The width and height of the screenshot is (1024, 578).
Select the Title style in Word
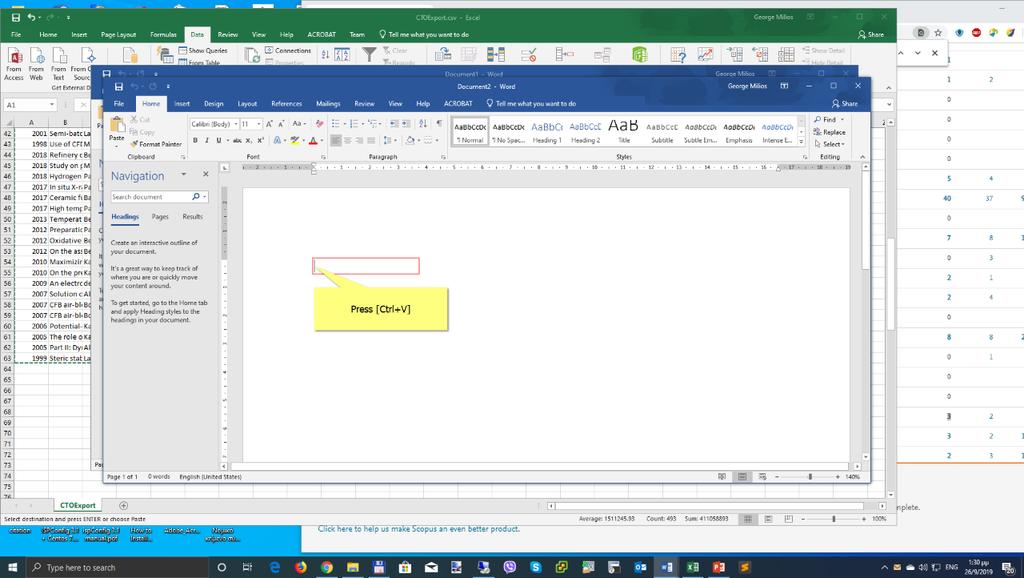pos(624,131)
